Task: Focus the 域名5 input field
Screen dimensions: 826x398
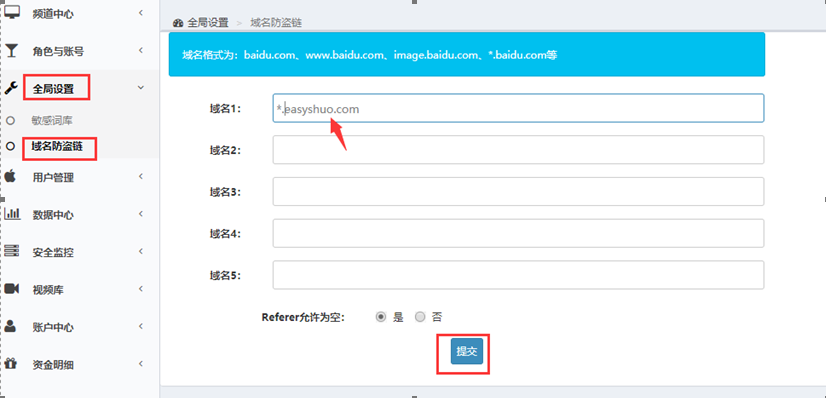Action: pyautogui.click(x=518, y=275)
